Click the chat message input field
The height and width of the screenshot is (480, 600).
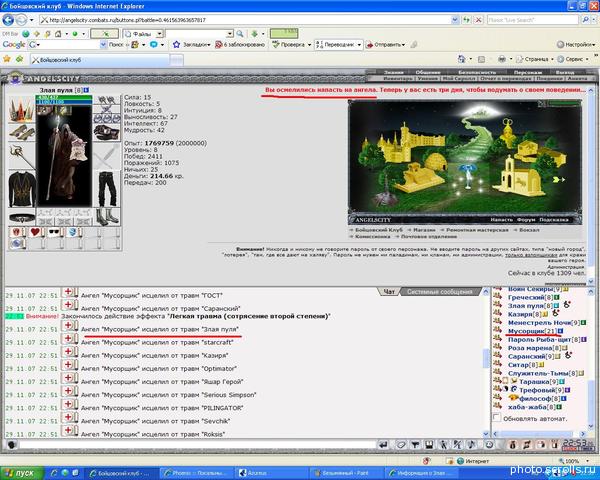[x=197, y=445]
